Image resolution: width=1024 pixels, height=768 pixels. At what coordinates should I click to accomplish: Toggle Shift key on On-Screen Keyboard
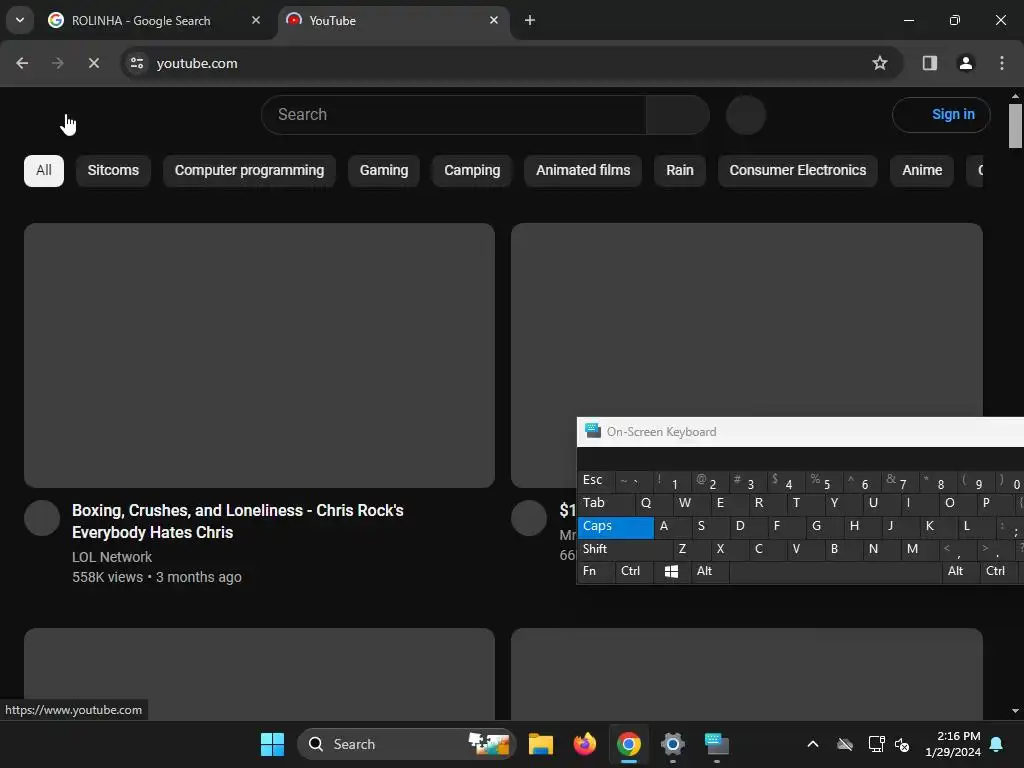click(625, 550)
